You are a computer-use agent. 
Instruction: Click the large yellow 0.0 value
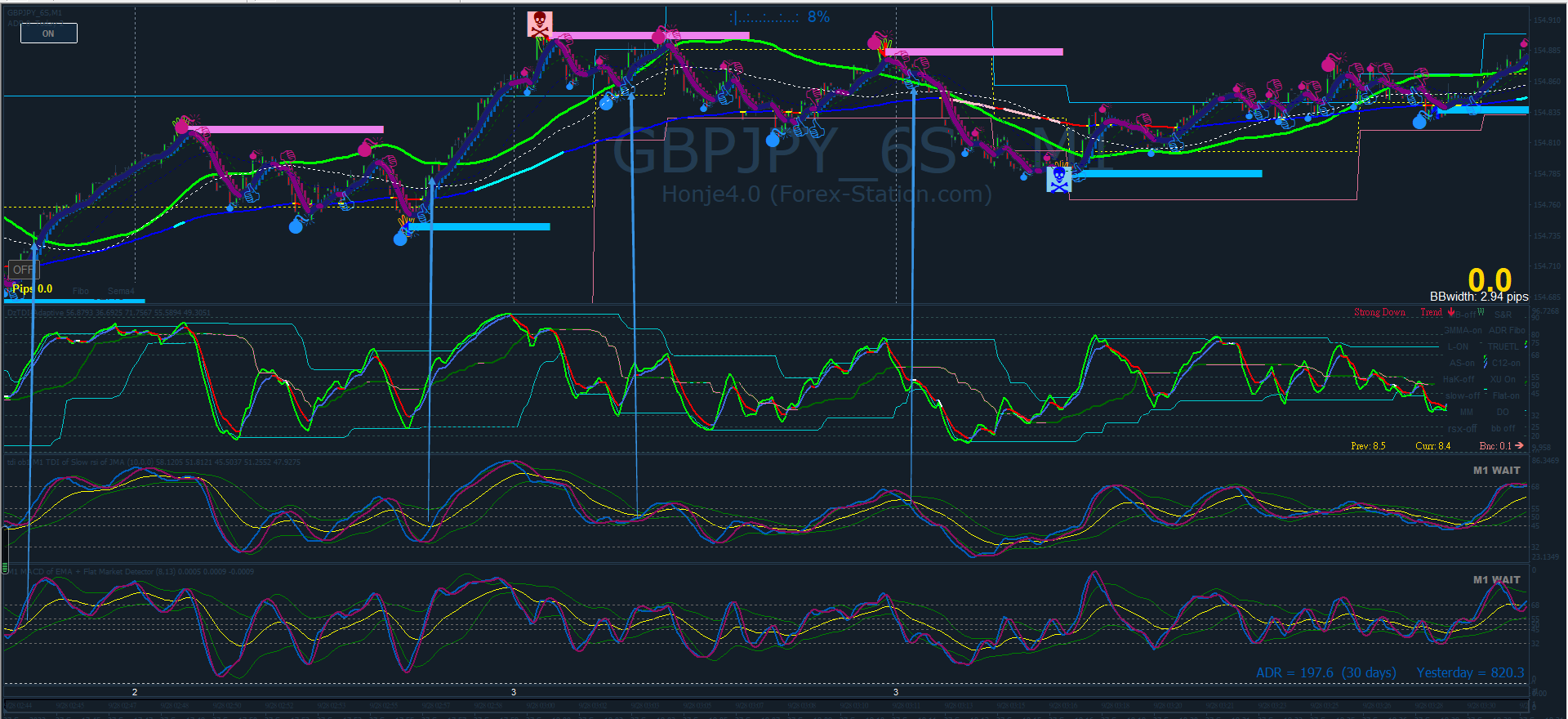click(1490, 280)
